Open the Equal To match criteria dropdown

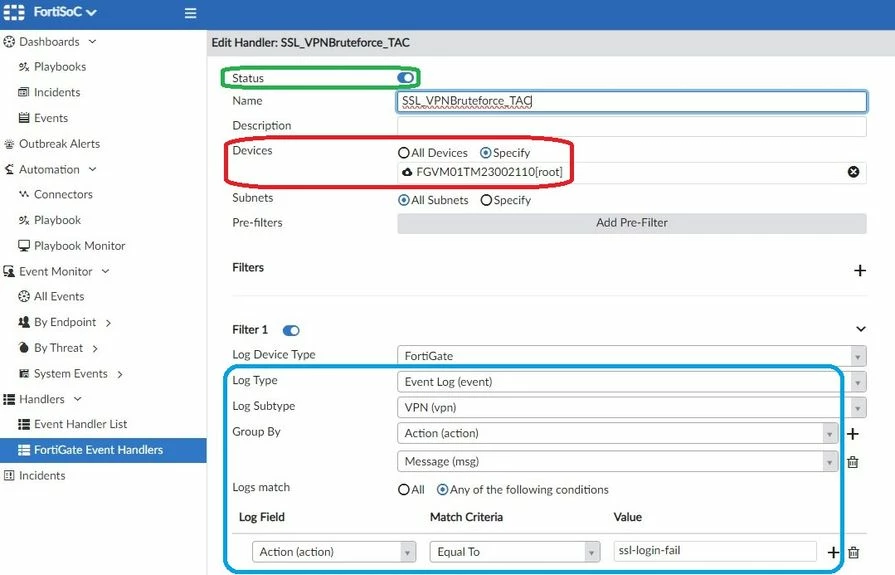515,552
